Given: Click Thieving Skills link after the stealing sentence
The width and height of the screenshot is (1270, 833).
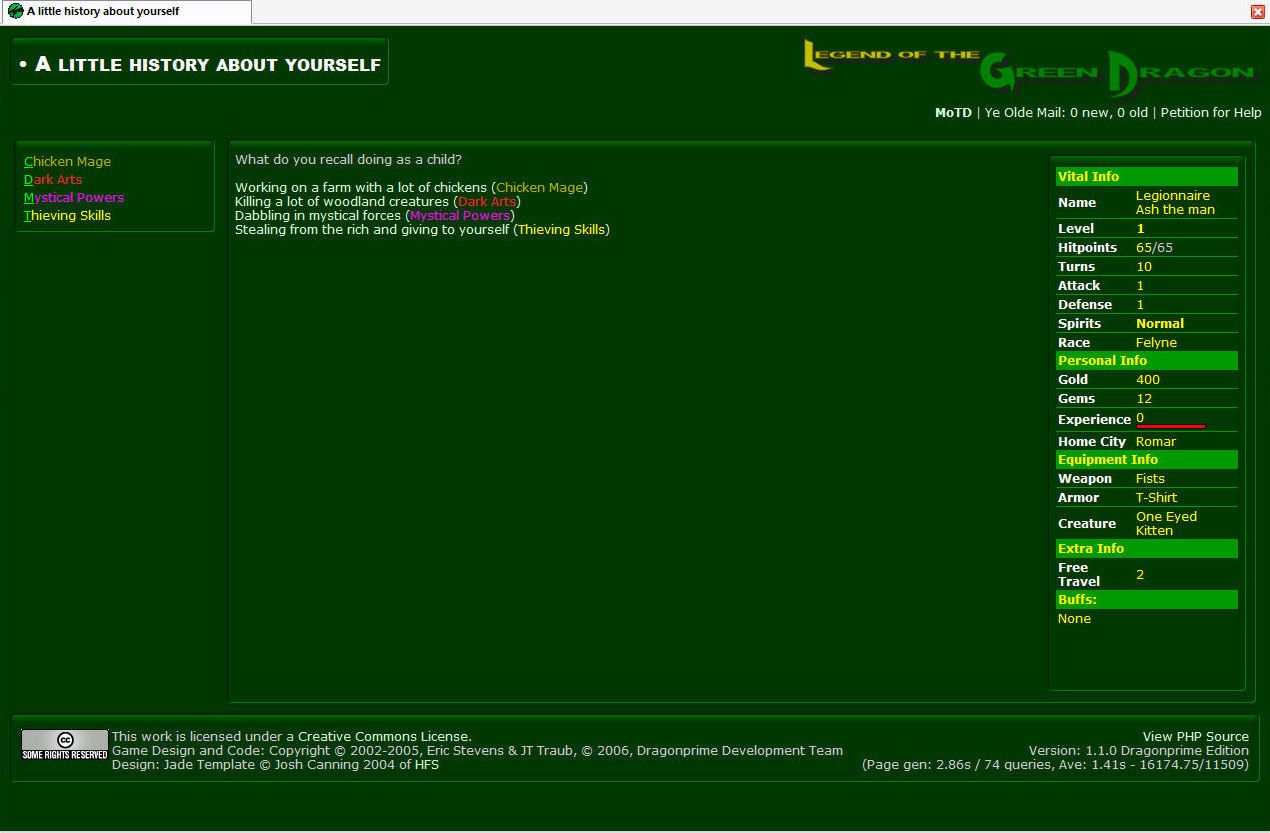Looking at the screenshot, I should pos(561,230).
